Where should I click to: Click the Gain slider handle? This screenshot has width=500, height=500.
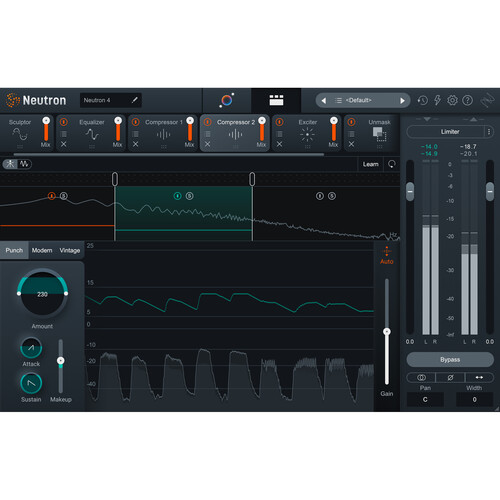click(387, 331)
